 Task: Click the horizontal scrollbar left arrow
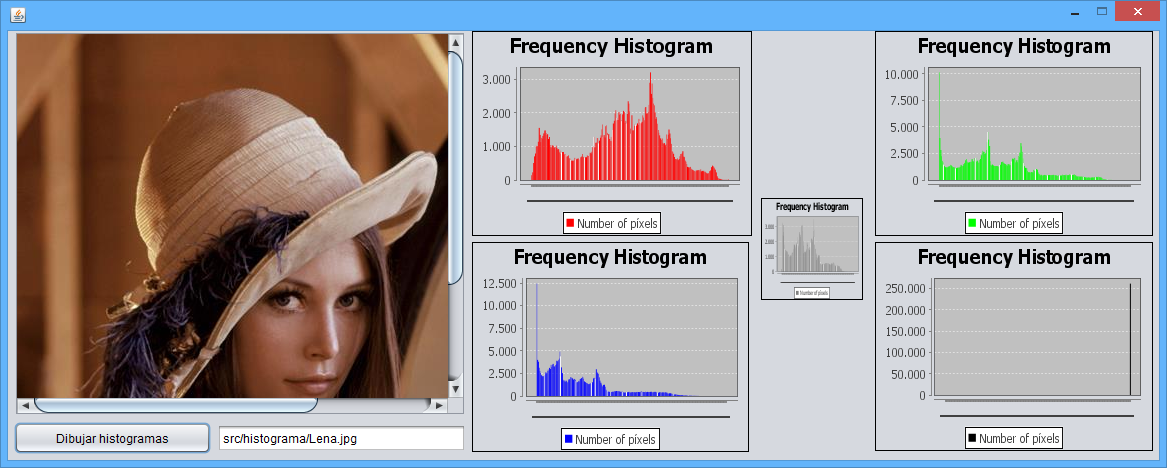25,406
